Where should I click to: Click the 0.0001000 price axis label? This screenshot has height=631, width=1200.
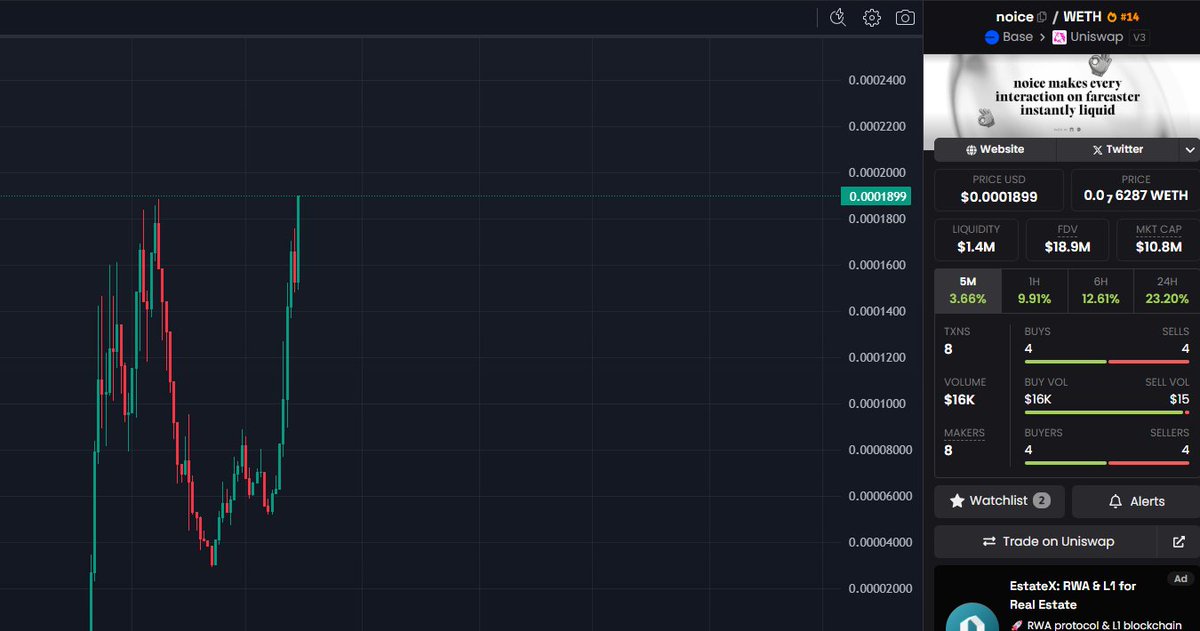pyautogui.click(x=877, y=404)
